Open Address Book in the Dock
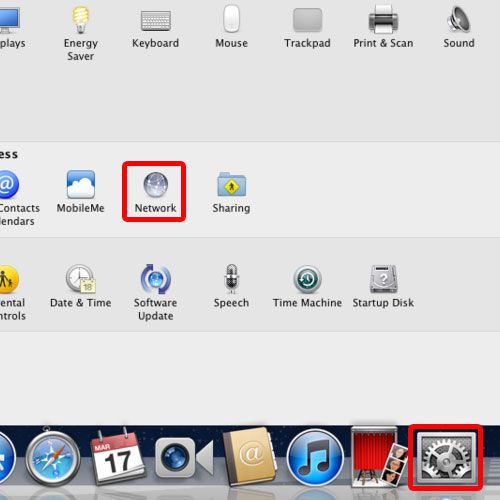Screen dimensions: 500x500 [x=250, y=457]
